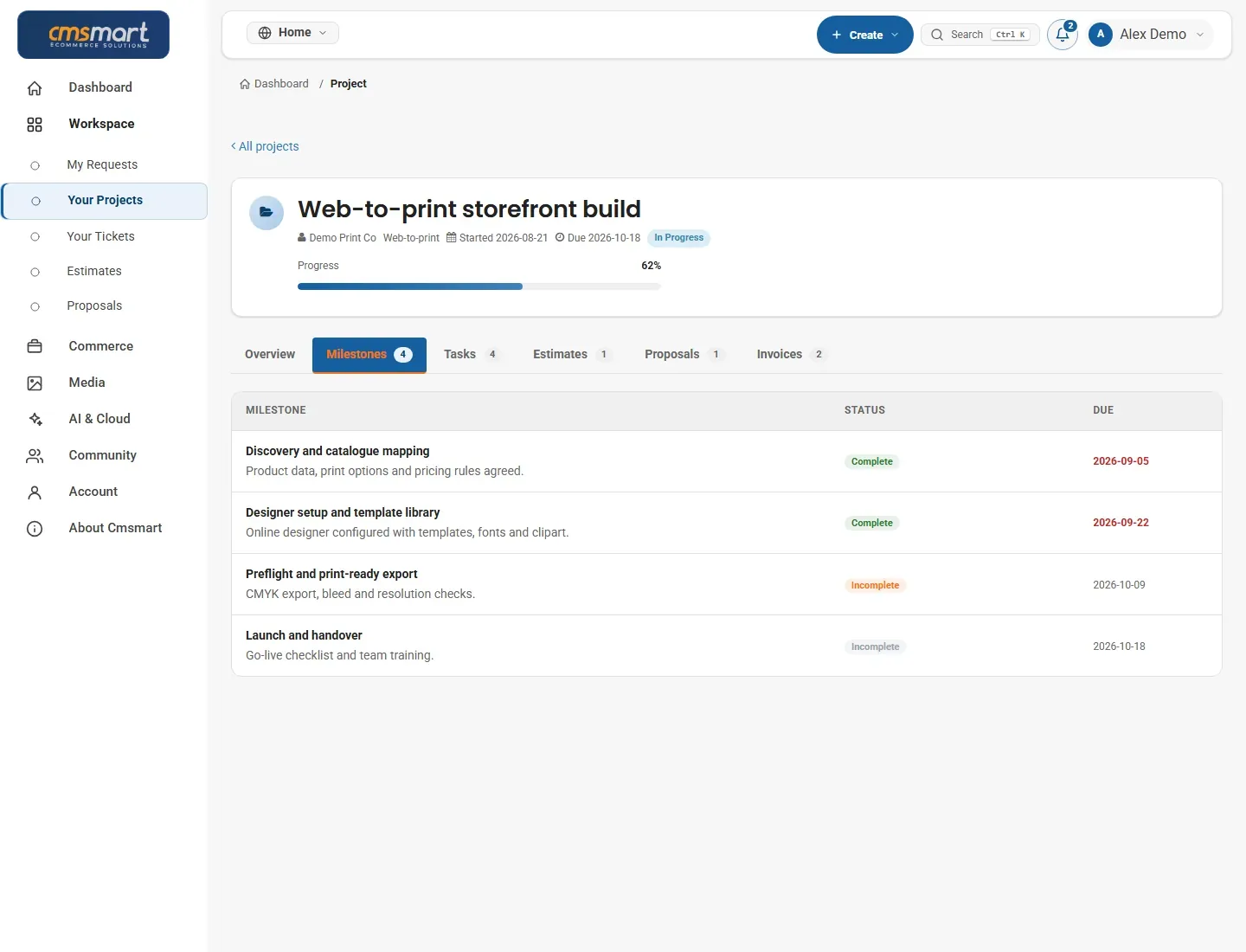Click the Preflight and print-ready export milestone
This screenshot has height=952, width=1246.
pyautogui.click(x=331, y=574)
